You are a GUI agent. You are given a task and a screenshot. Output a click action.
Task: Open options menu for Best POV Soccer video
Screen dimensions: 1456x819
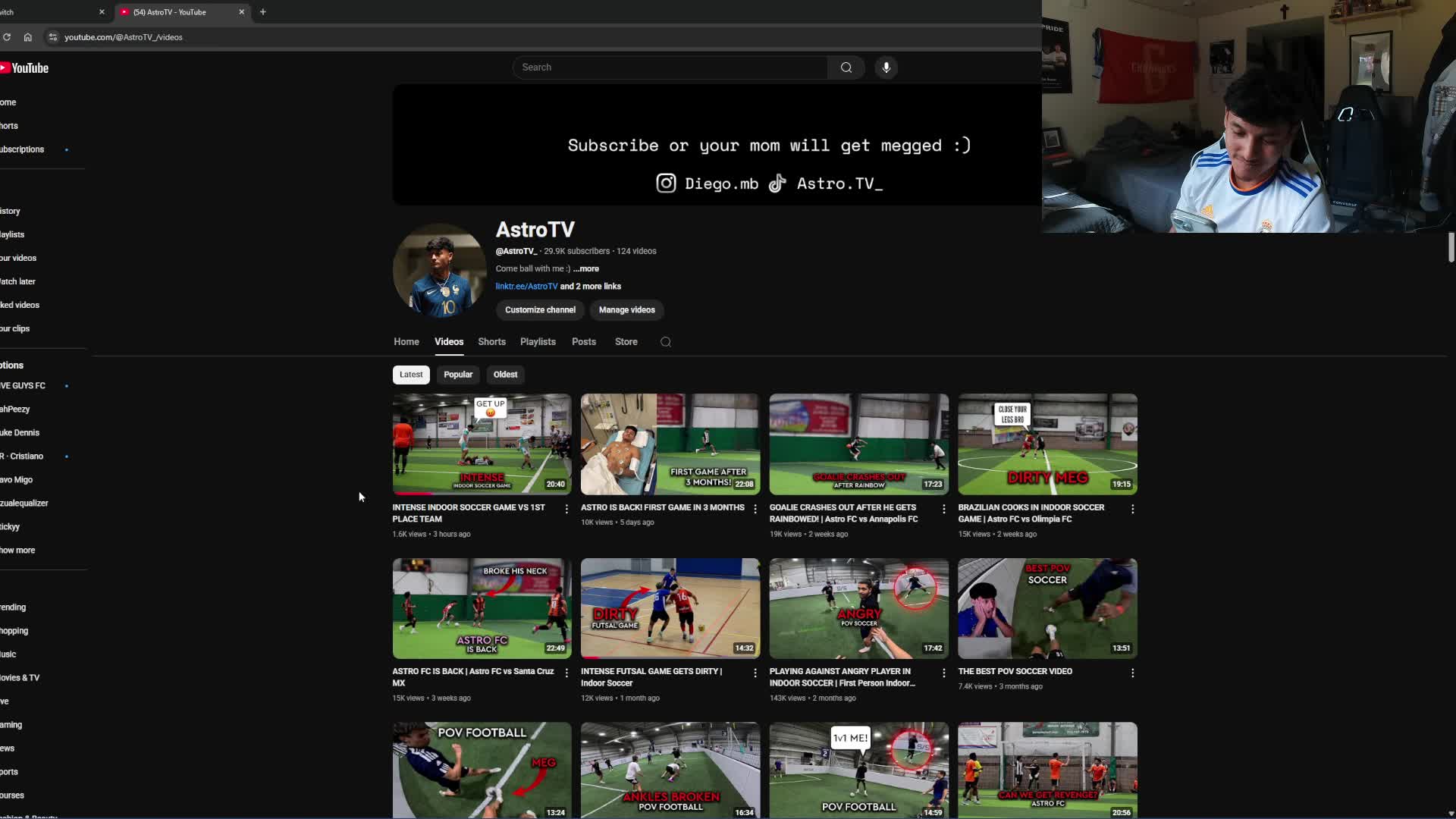point(1132,673)
